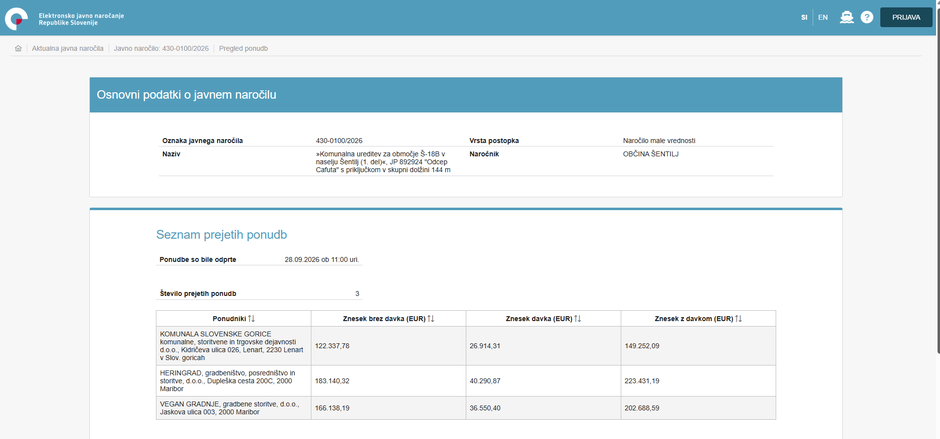940x439 pixels.
Task: Click the Naročnik label
Action: click(x=484, y=154)
